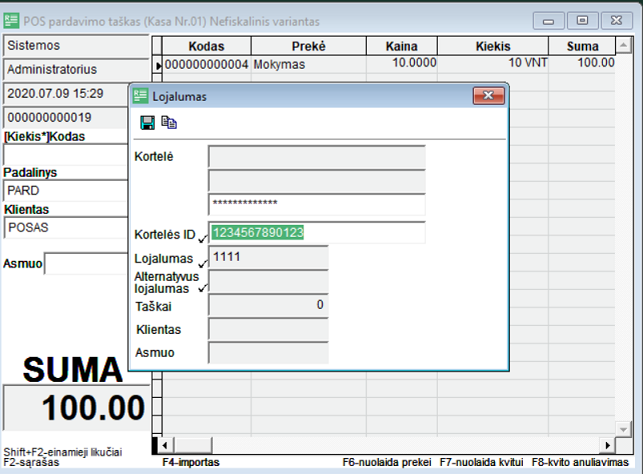
Task: Click the grid vertical scrollbar down arrow
Action: 623,429
